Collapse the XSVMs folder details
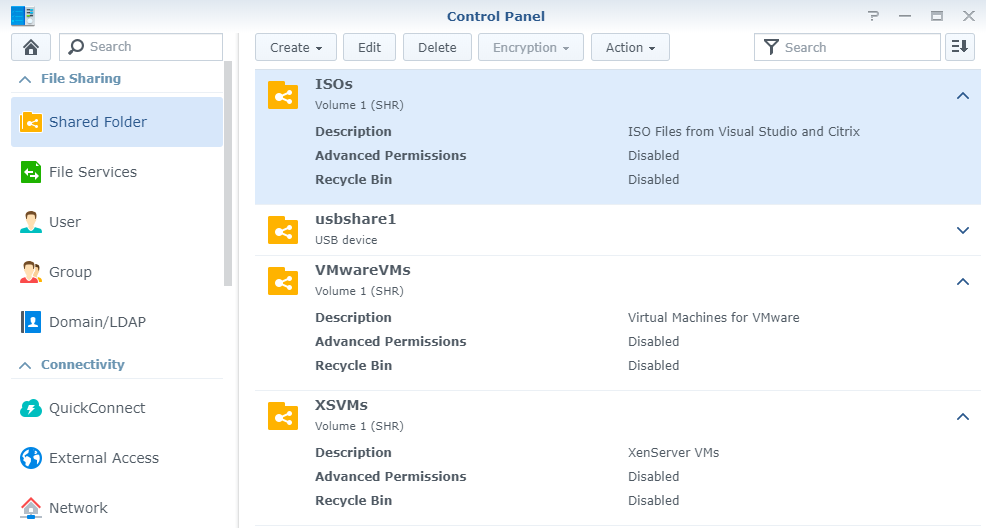986x528 pixels. (x=962, y=417)
